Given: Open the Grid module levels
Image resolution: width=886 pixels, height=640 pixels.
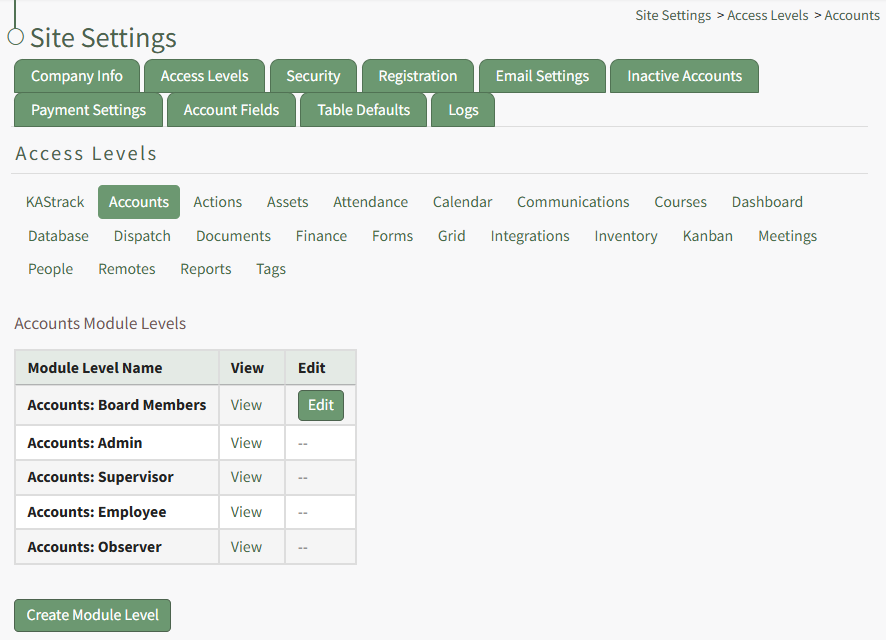Looking at the screenshot, I should click(451, 236).
